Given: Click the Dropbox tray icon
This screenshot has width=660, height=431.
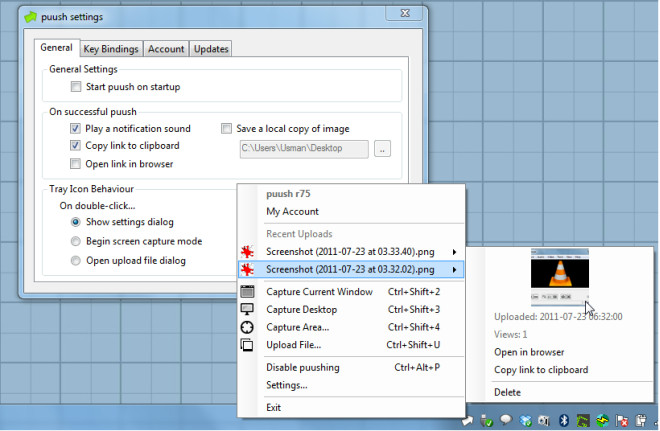Looking at the screenshot, I should click(x=525, y=420).
